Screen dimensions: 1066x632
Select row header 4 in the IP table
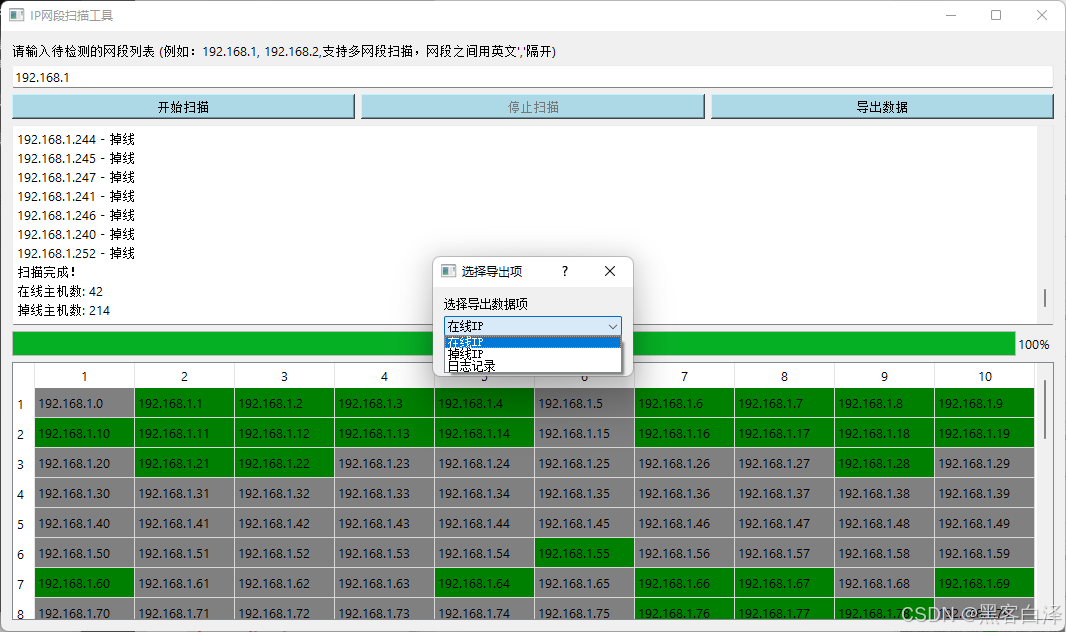pyautogui.click(x=22, y=494)
